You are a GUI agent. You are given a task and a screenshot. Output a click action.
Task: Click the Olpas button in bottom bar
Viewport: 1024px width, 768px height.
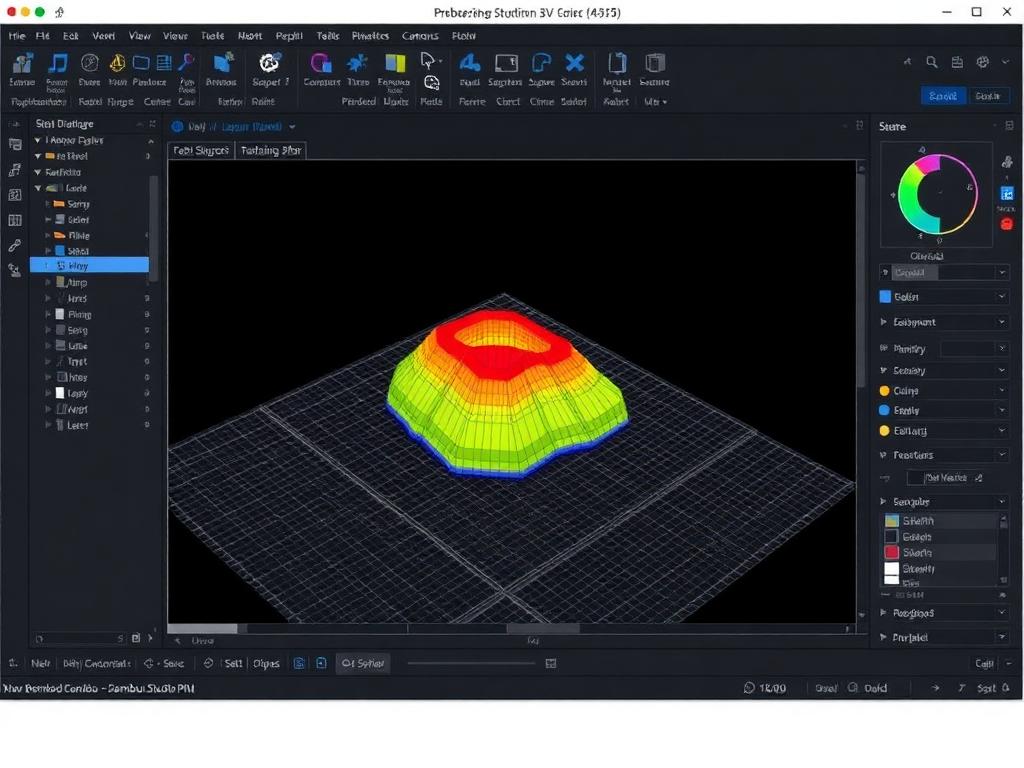[266, 664]
